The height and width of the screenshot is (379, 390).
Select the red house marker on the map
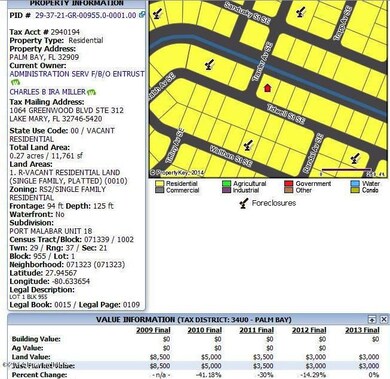click(x=267, y=88)
